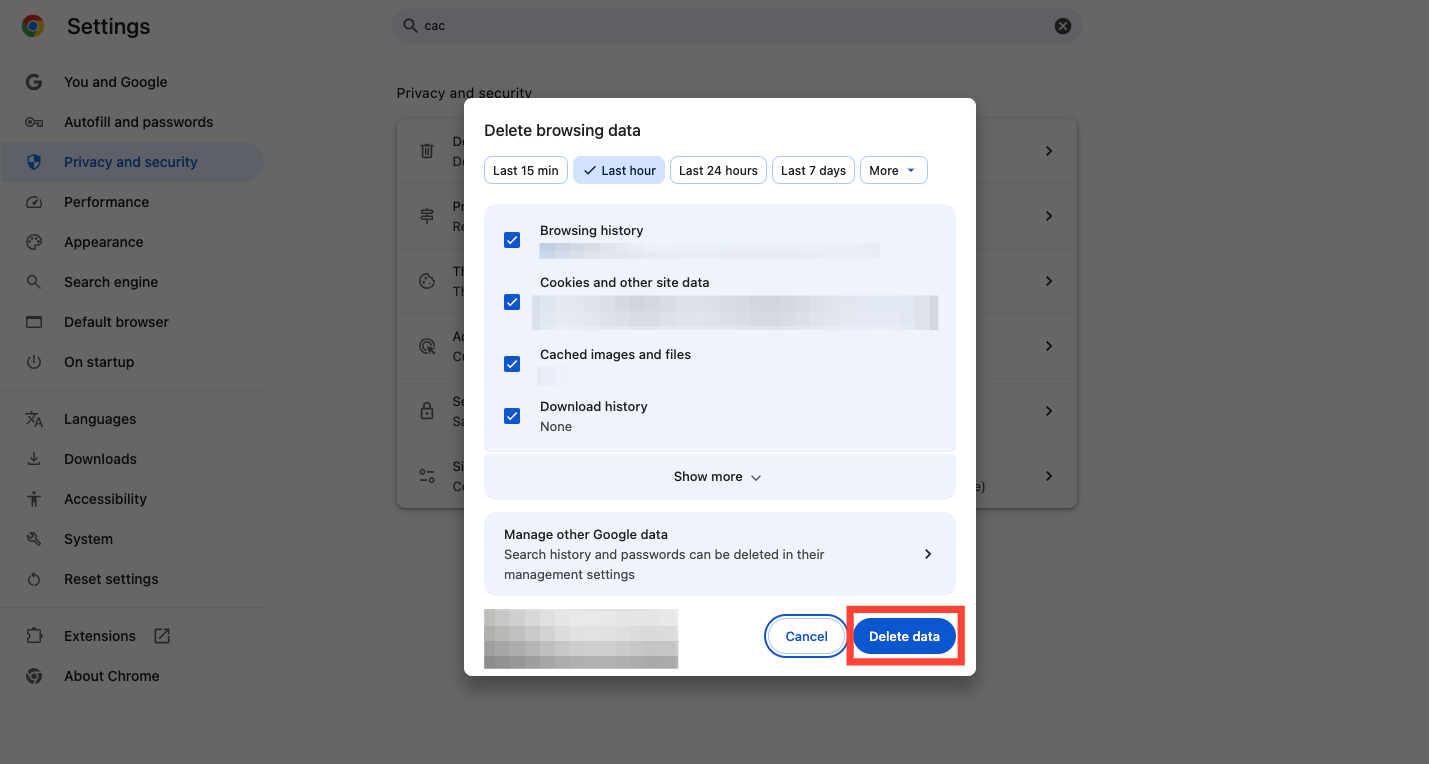Click the Extensions puzzle icon
The width and height of the screenshot is (1429, 764).
click(34, 636)
